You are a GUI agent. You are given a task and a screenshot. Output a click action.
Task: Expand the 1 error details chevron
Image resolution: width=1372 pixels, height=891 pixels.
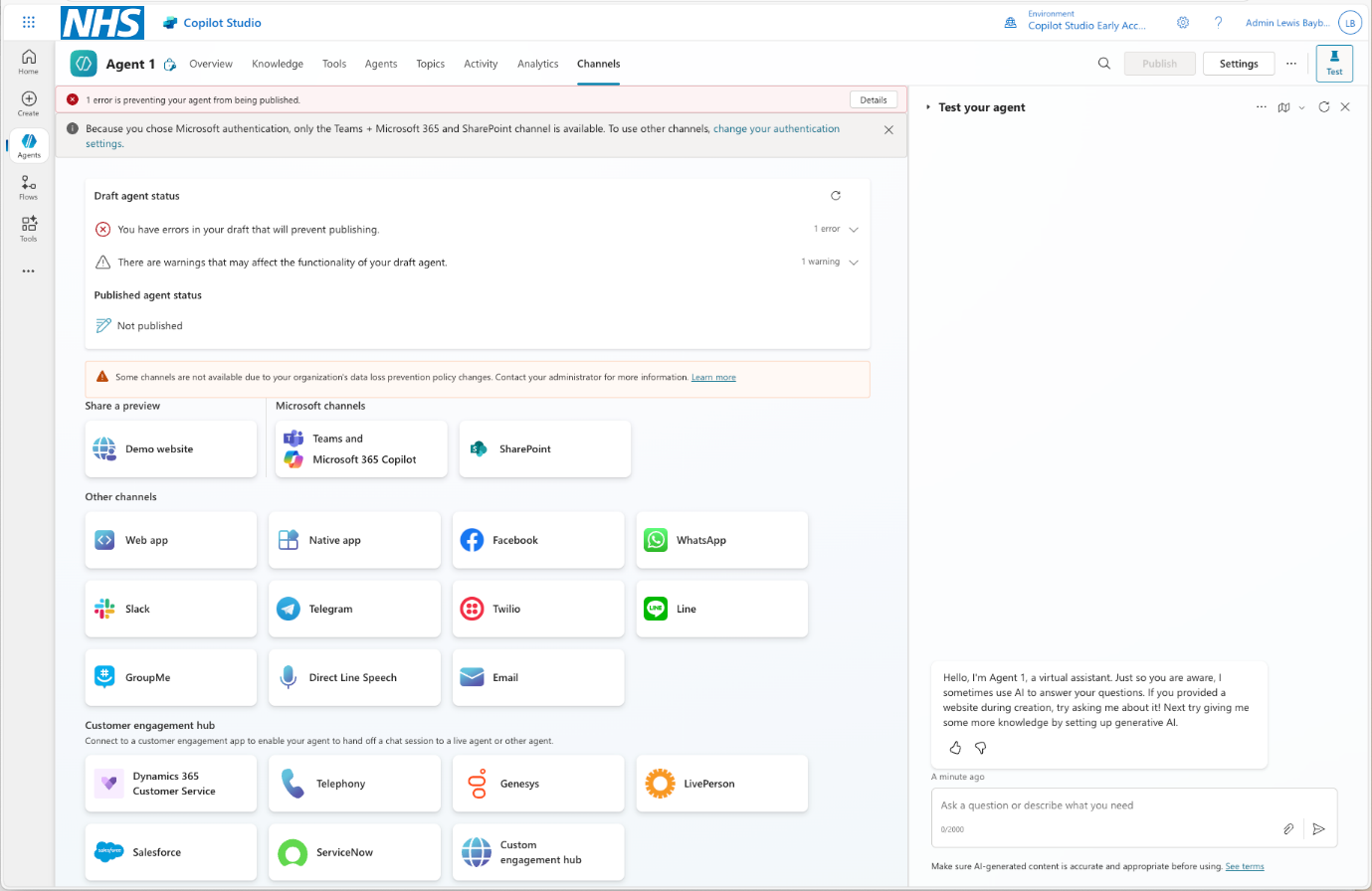tap(854, 230)
